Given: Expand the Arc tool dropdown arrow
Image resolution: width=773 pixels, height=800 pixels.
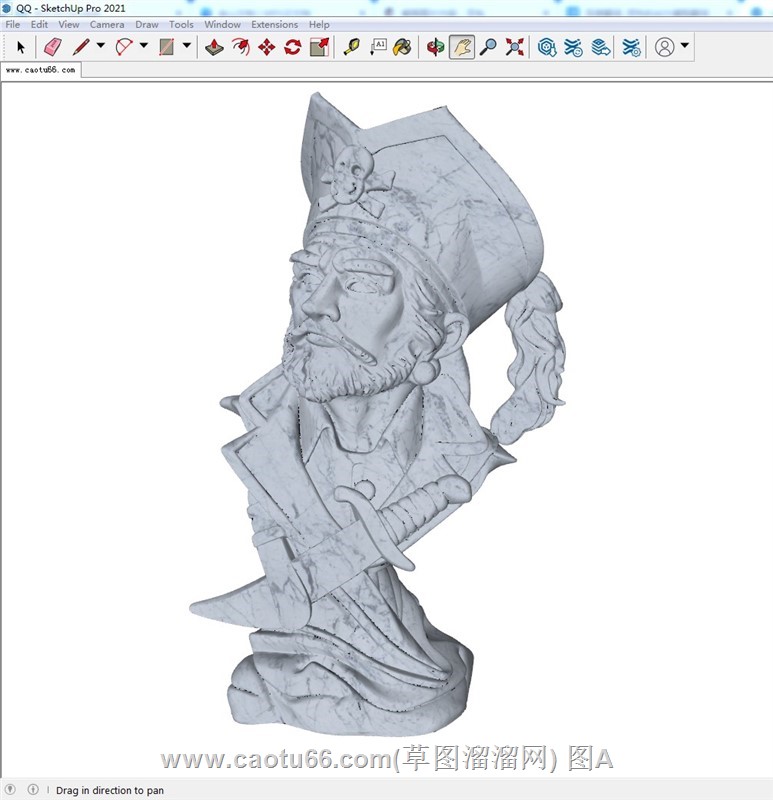Looking at the screenshot, I should point(144,45).
